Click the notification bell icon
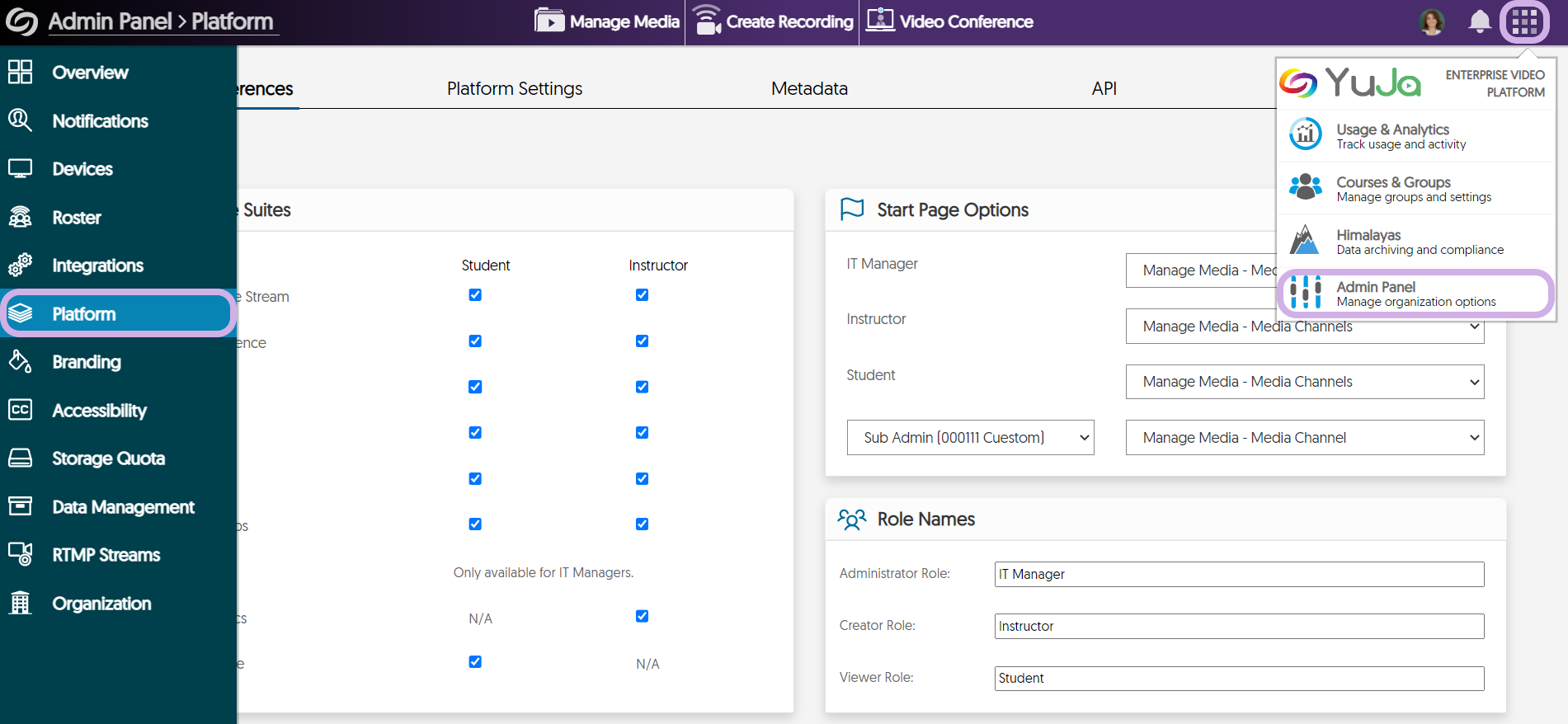 pyautogui.click(x=1480, y=21)
